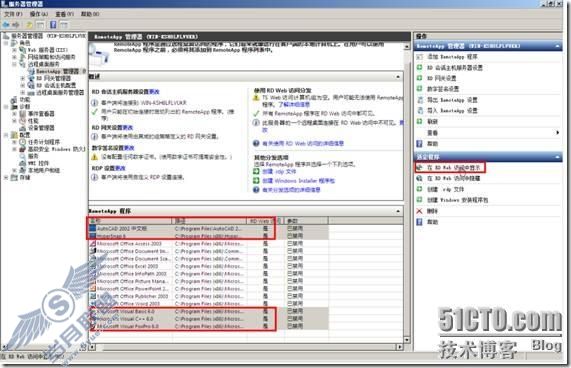Click 导出 RemoteApp 设置 in Actions pane
This screenshot has height=368, width=571.
tap(452, 100)
